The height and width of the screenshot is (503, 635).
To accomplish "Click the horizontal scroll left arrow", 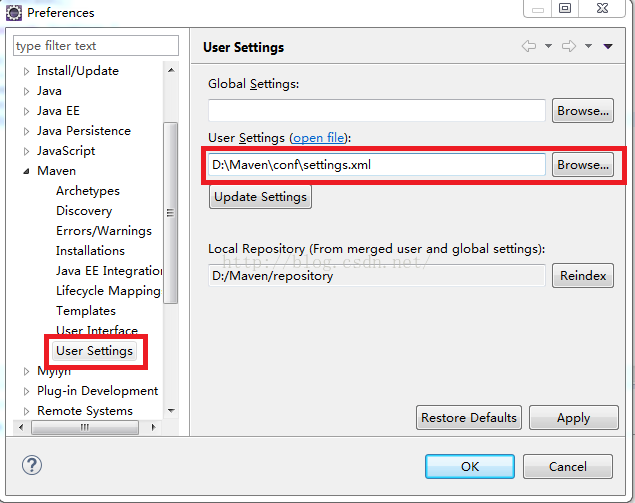I will point(21,427).
